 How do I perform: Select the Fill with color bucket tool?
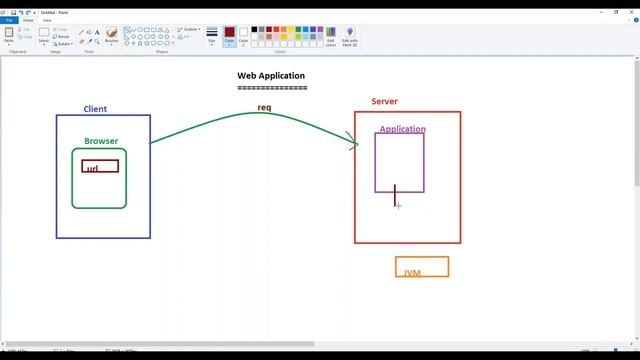pyautogui.click(x=89, y=32)
